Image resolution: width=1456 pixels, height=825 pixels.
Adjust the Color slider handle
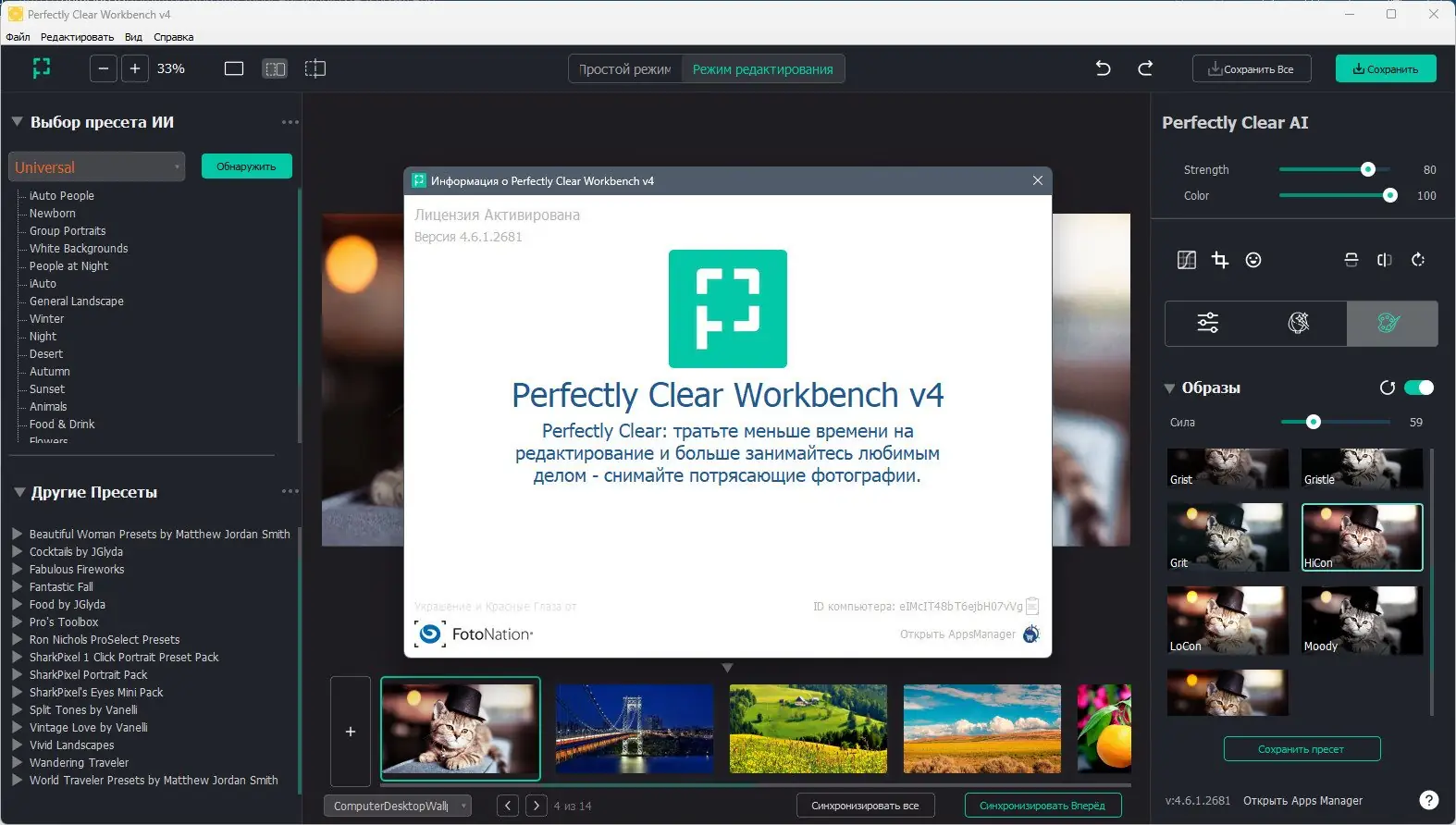(1389, 195)
